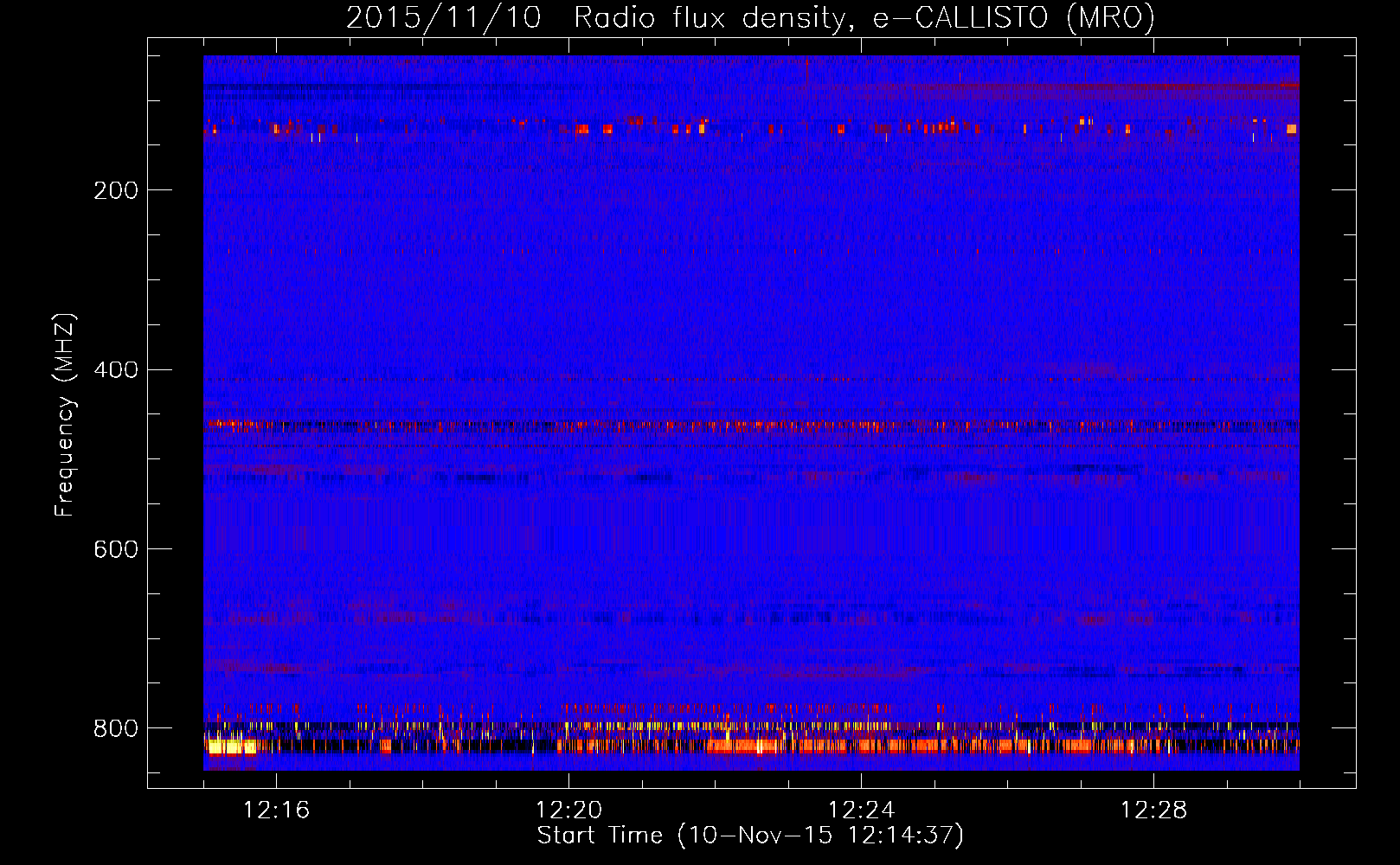Click the 12:24 time tick label
The height and width of the screenshot is (865, 1400).
[x=861, y=811]
